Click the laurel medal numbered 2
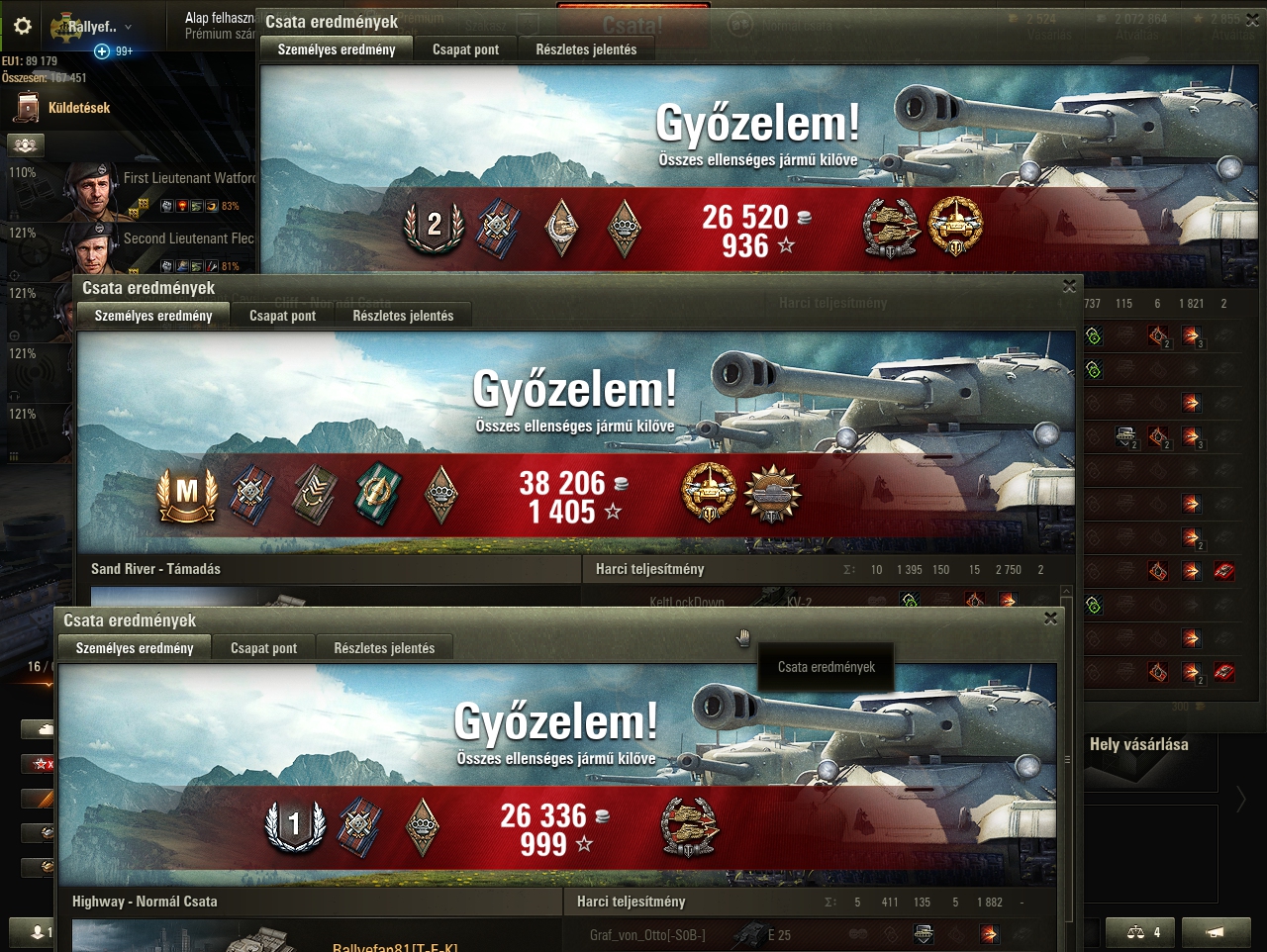The width and height of the screenshot is (1267, 952). tap(434, 227)
